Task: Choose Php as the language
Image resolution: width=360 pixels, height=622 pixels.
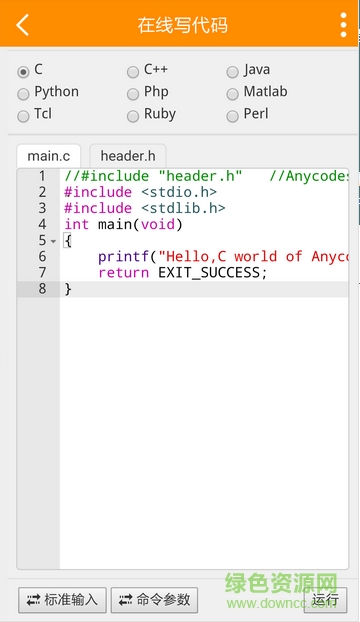Action: [x=133, y=94]
